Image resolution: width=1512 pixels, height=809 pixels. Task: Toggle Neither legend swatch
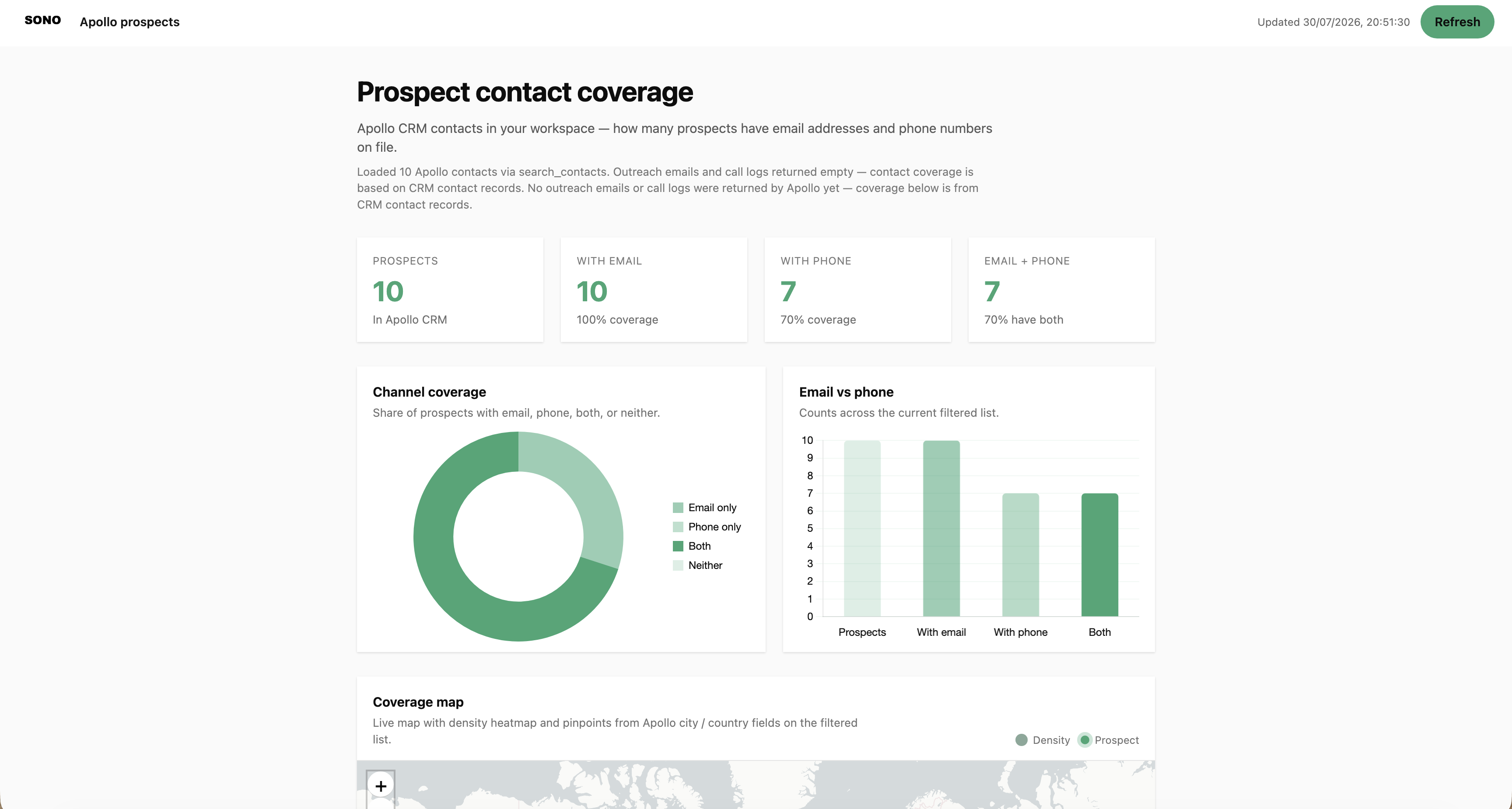678,565
